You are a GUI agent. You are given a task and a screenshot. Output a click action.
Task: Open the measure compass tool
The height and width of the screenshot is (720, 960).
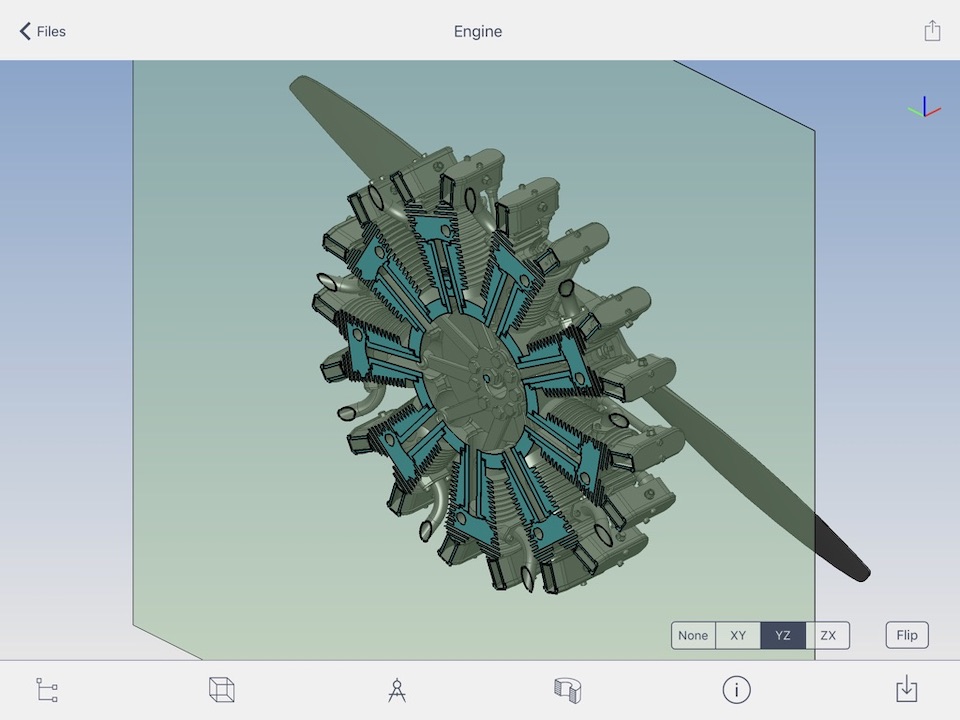point(397,690)
